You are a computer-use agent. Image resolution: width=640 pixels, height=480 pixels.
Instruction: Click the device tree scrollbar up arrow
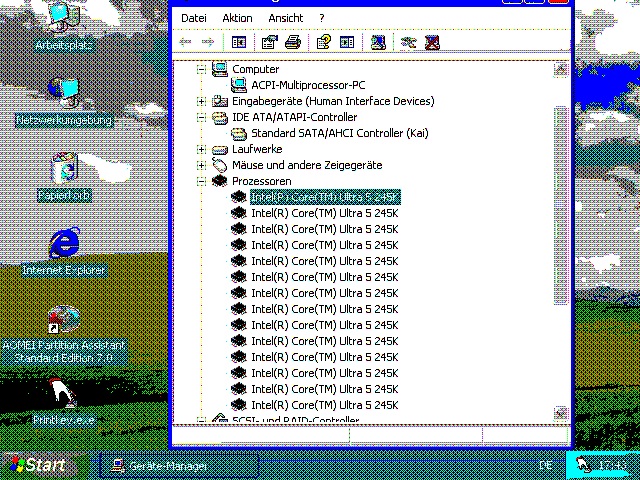562,70
